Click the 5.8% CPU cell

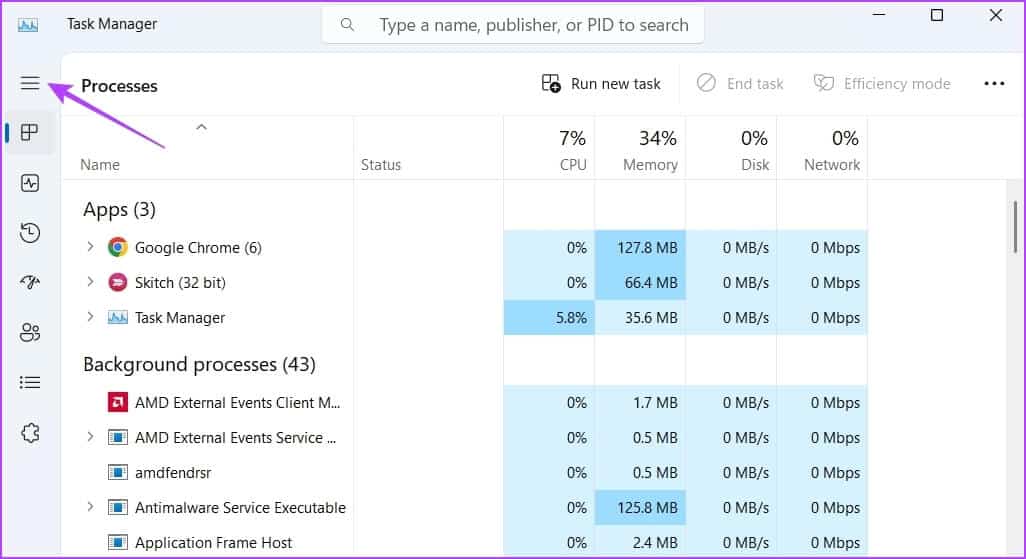pos(549,317)
